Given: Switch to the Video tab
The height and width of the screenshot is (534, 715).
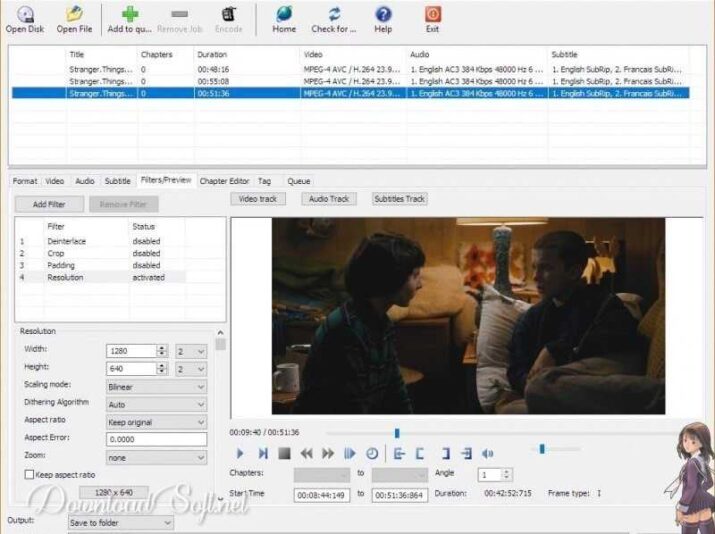Looking at the screenshot, I should 55,181.
